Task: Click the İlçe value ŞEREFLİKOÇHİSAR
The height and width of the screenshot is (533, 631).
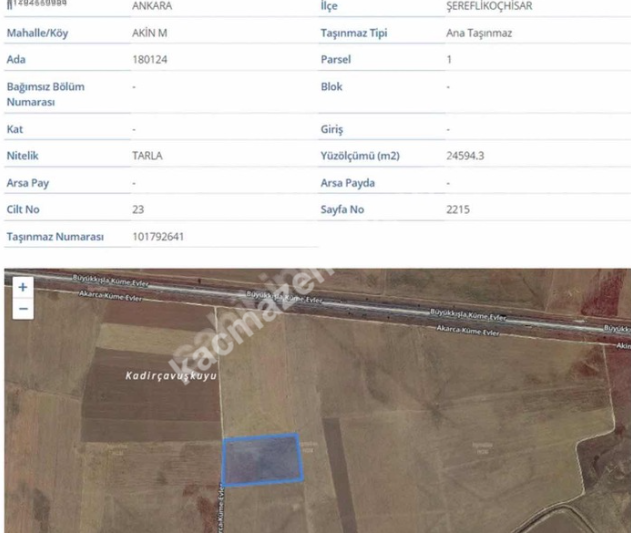Action: pos(489,6)
